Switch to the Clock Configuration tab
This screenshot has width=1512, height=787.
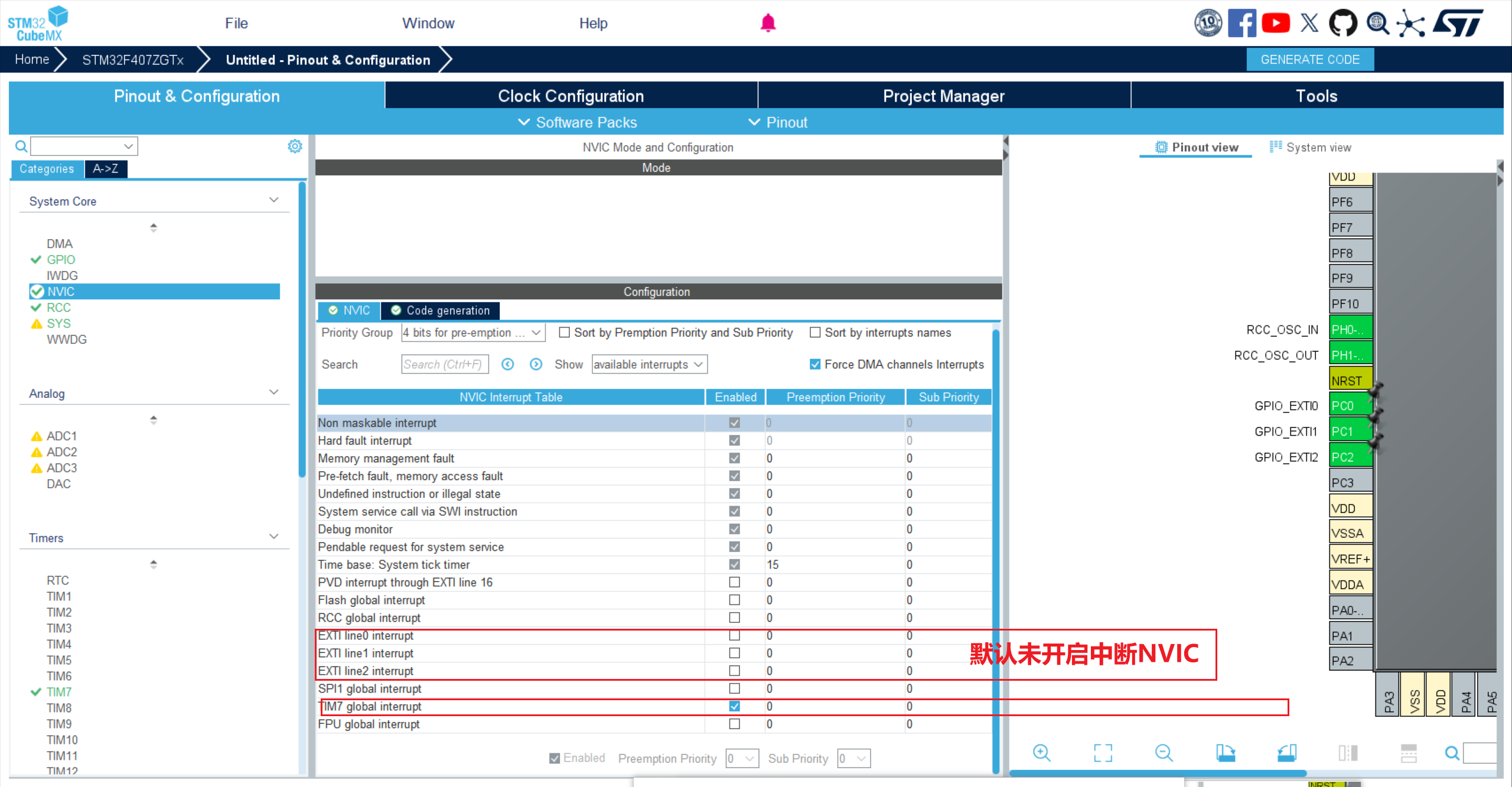[x=571, y=96]
